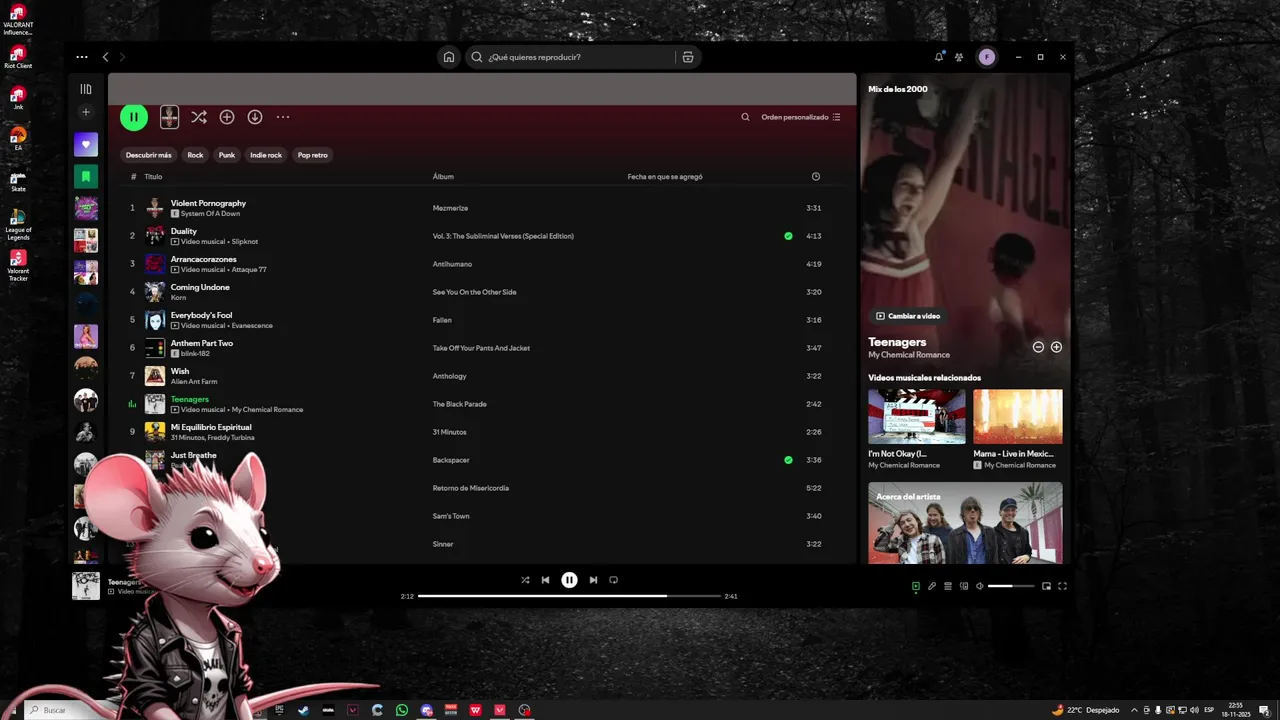Open the Mezmerize album link
This screenshot has height=720, width=1280.
click(x=450, y=208)
